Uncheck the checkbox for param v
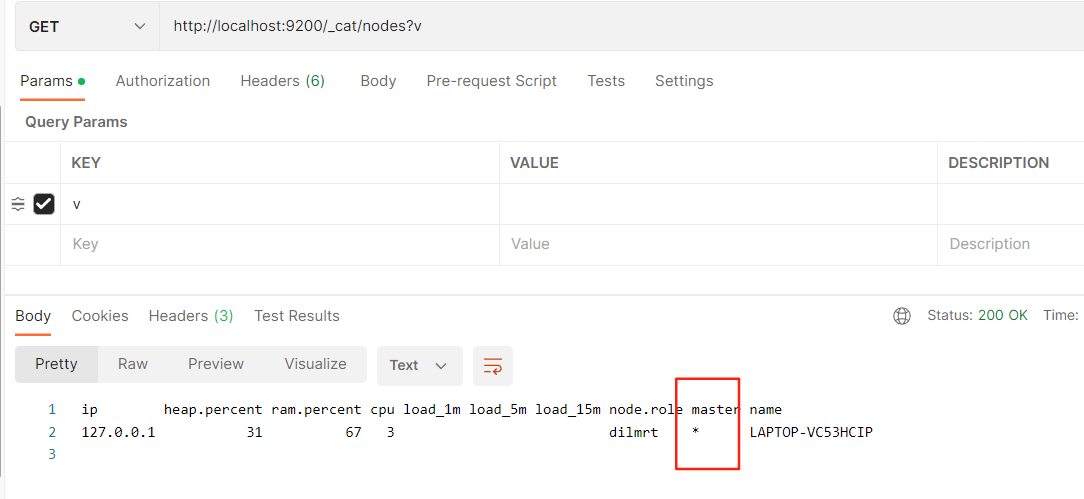The height and width of the screenshot is (499, 1084). click(44, 204)
